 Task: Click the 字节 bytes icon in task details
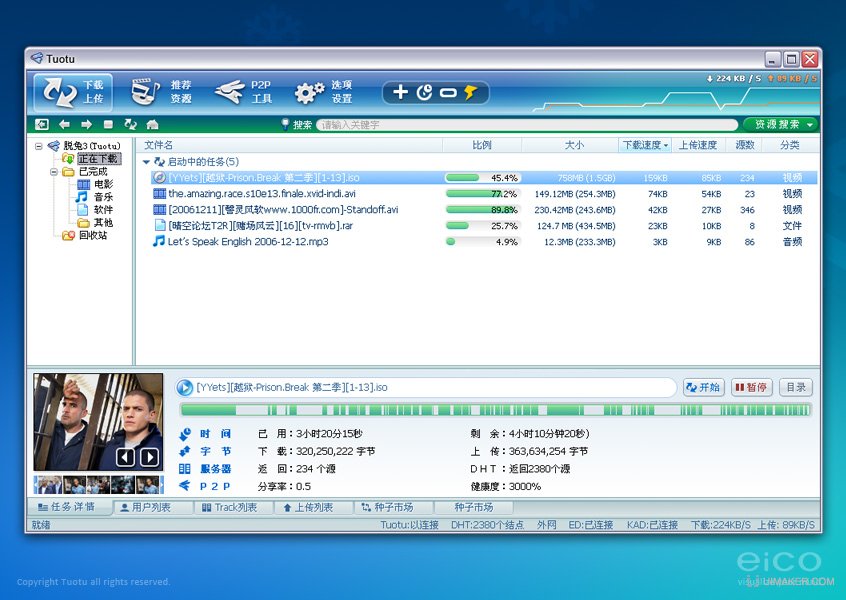point(185,451)
